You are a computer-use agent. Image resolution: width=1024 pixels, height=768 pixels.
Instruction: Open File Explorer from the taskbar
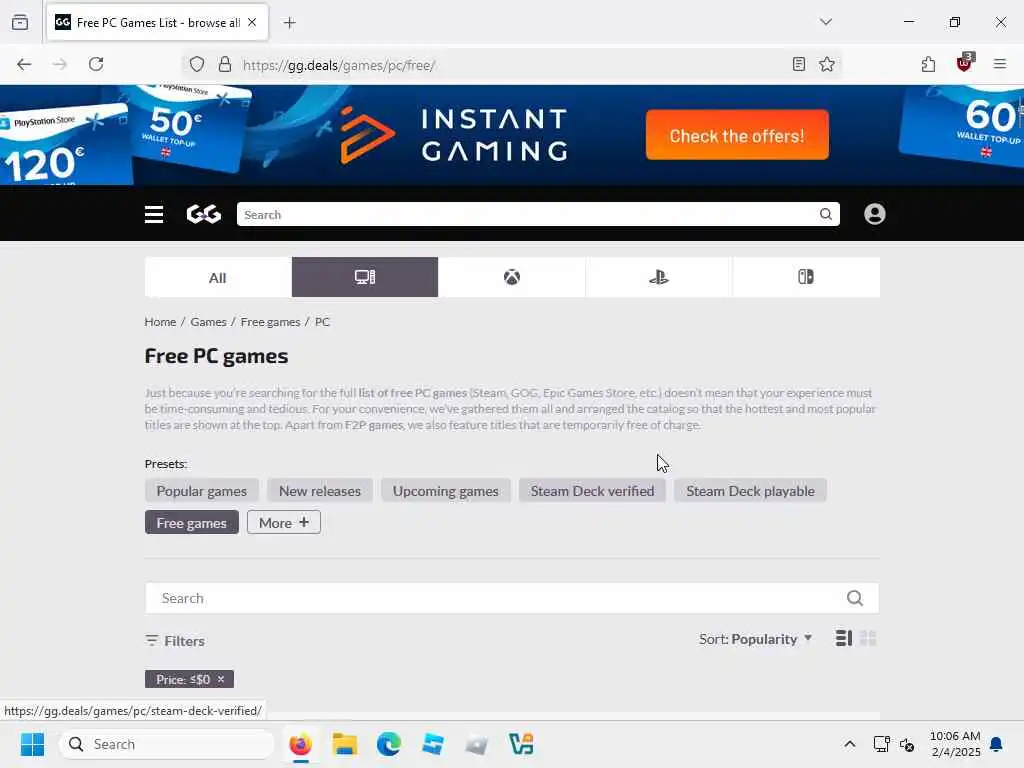pyautogui.click(x=345, y=744)
